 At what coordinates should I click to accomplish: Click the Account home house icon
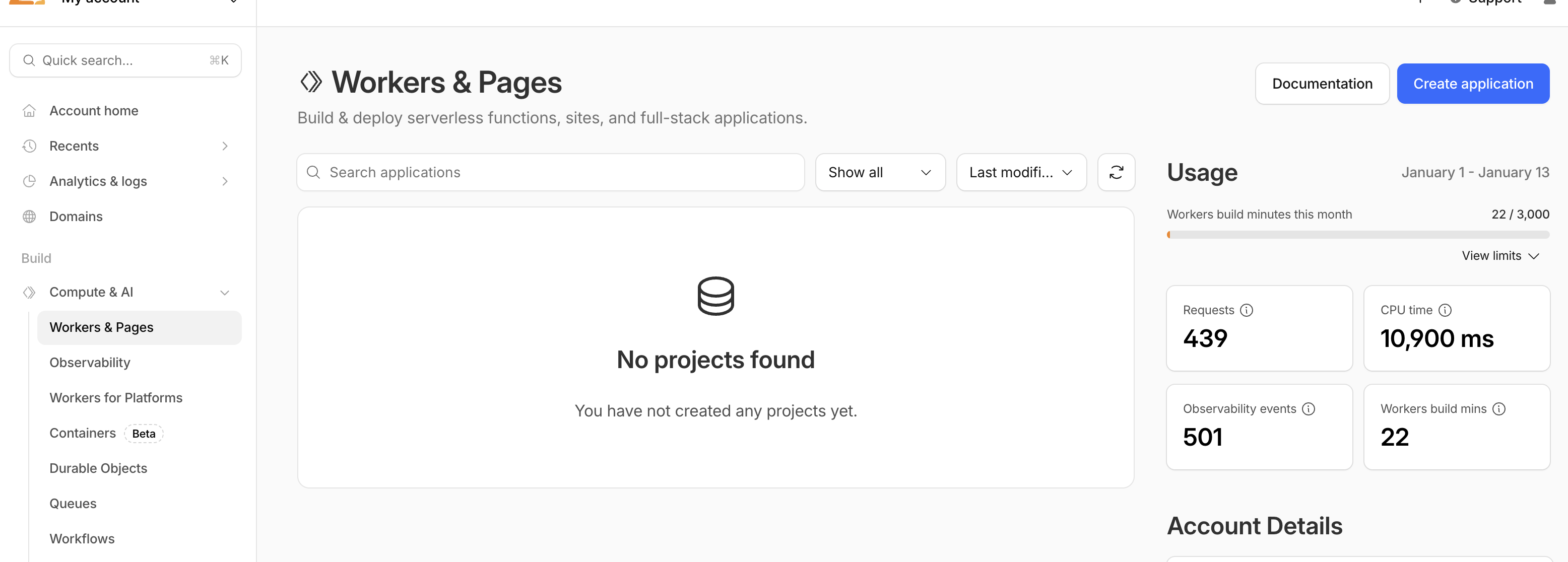29,111
